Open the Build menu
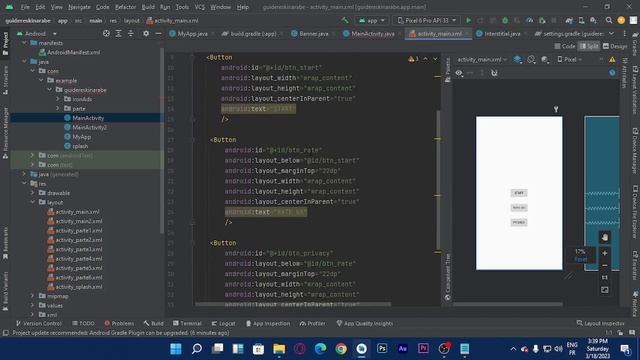Image resolution: width=640 pixels, height=360 pixels. [148, 7]
